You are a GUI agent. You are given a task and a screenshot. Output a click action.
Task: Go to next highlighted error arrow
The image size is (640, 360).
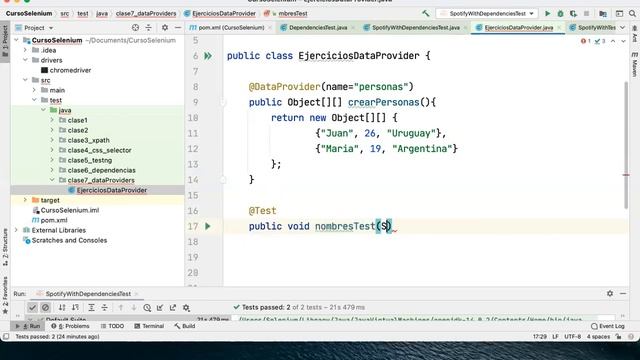(623, 41)
